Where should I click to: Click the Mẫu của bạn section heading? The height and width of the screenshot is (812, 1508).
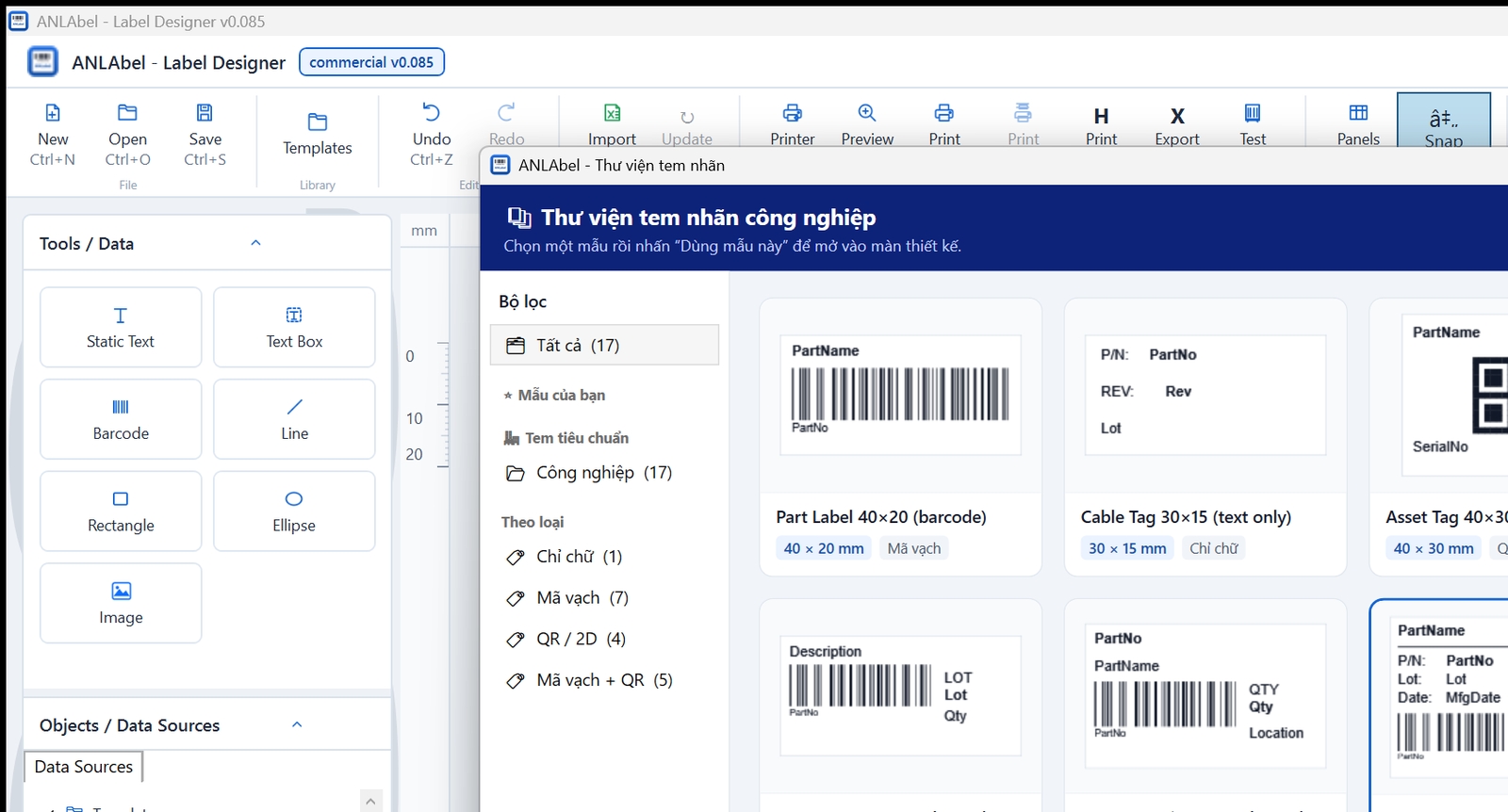[x=554, y=395]
